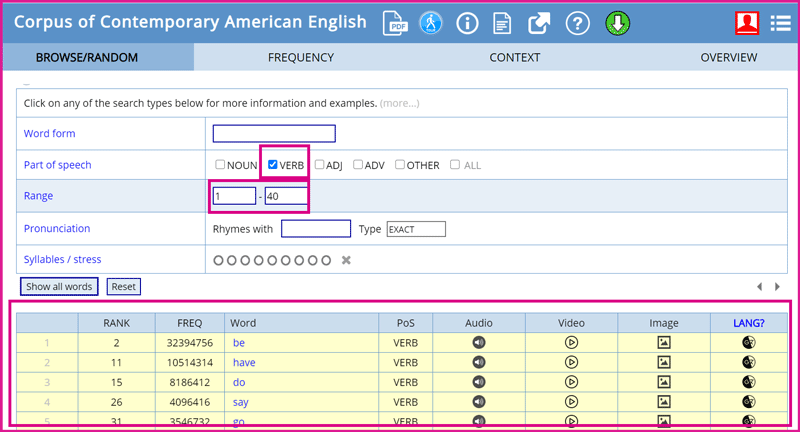Switch to the FREQUENCY tab
Image resolution: width=800 pixels, height=432 pixels.
click(x=300, y=58)
